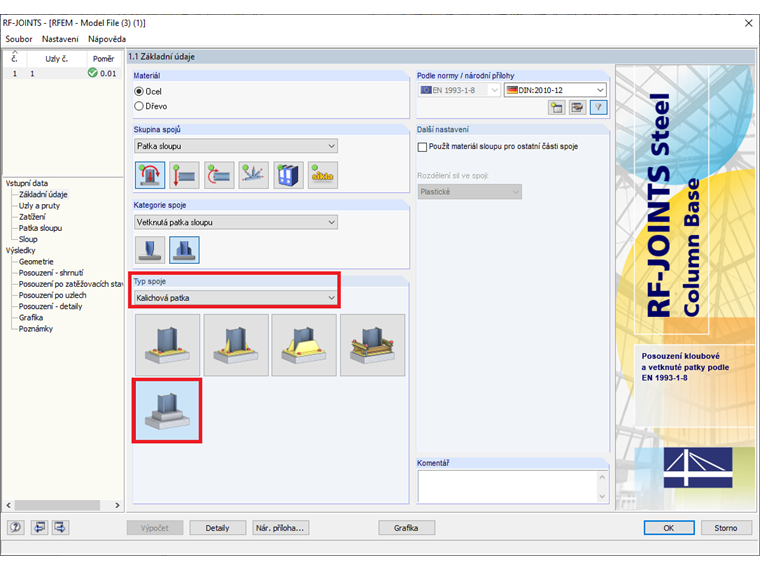Select the Ocel material radio button
This screenshot has height=570, width=760.
[x=139, y=91]
